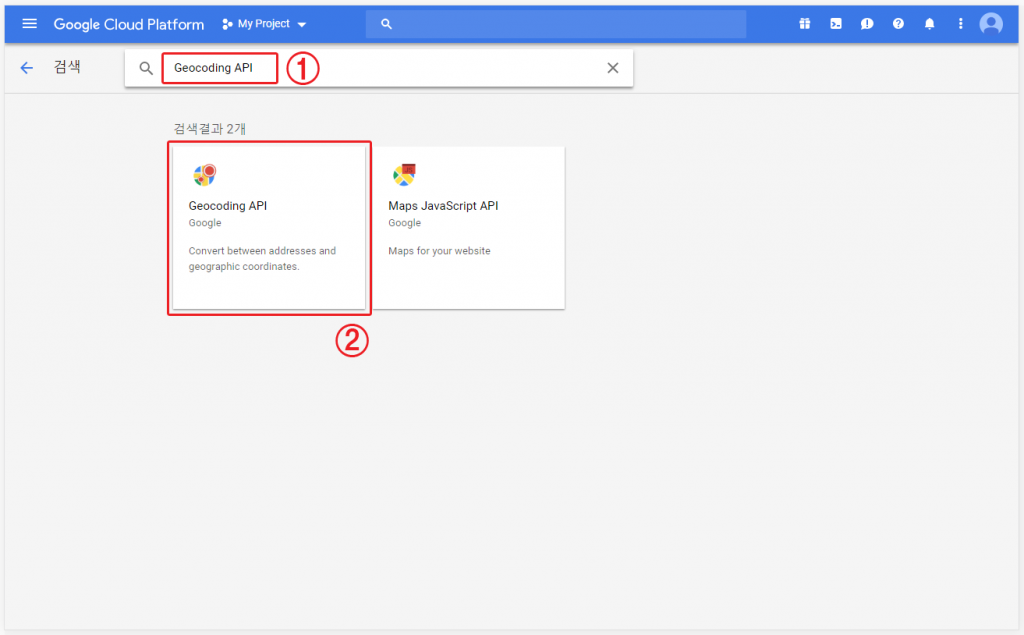This screenshot has width=1024, height=635.
Task: Open the My Project selector dropdown
Action: (264, 24)
